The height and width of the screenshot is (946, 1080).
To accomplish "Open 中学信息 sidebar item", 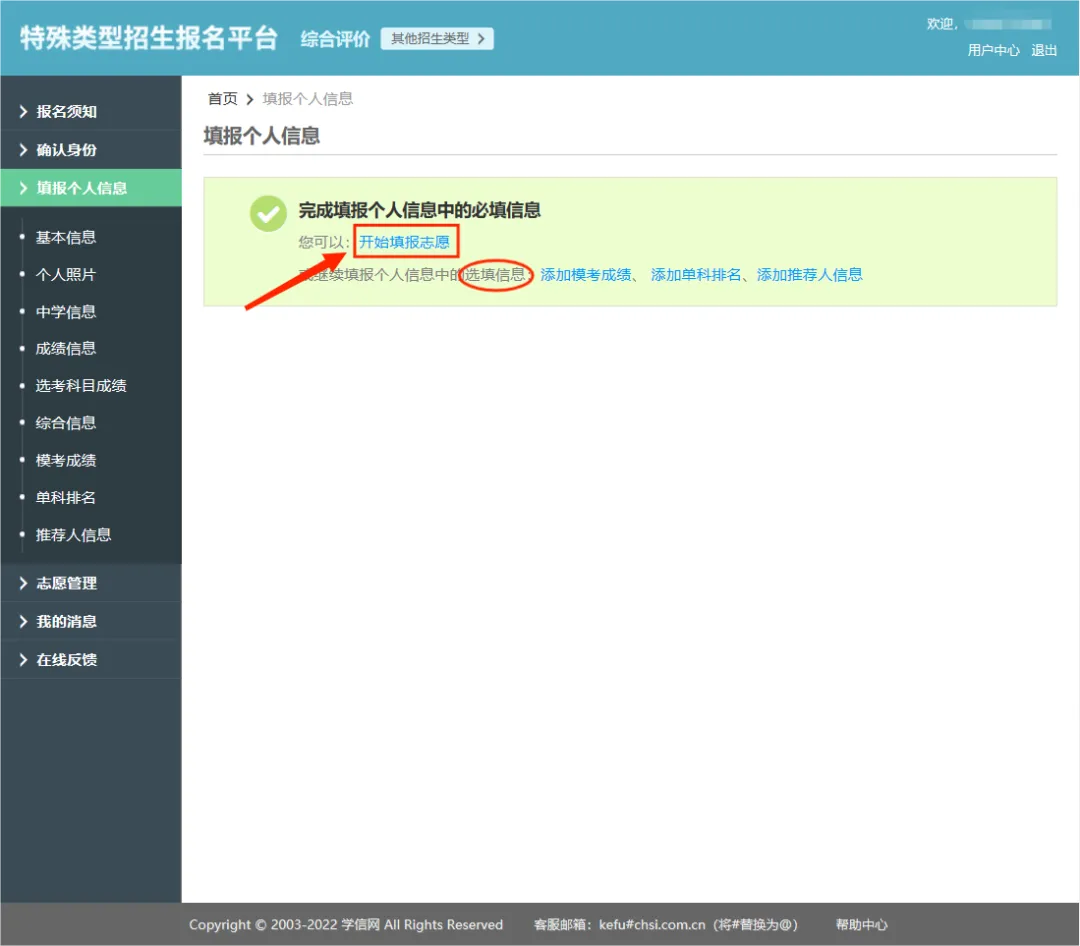I will [x=66, y=312].
